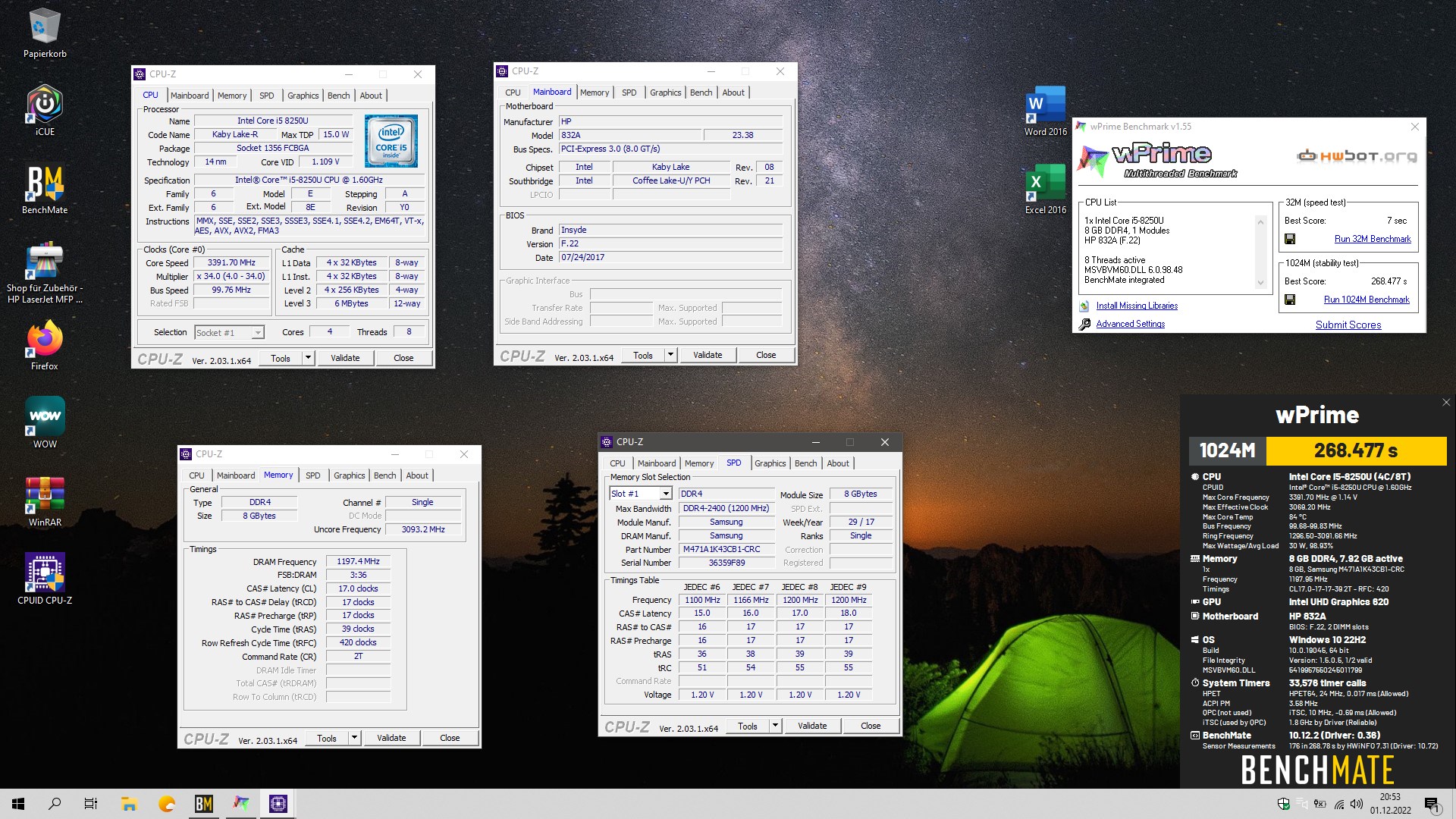Open the Word 2016 desktop icon

click(x=1046, y=111)
